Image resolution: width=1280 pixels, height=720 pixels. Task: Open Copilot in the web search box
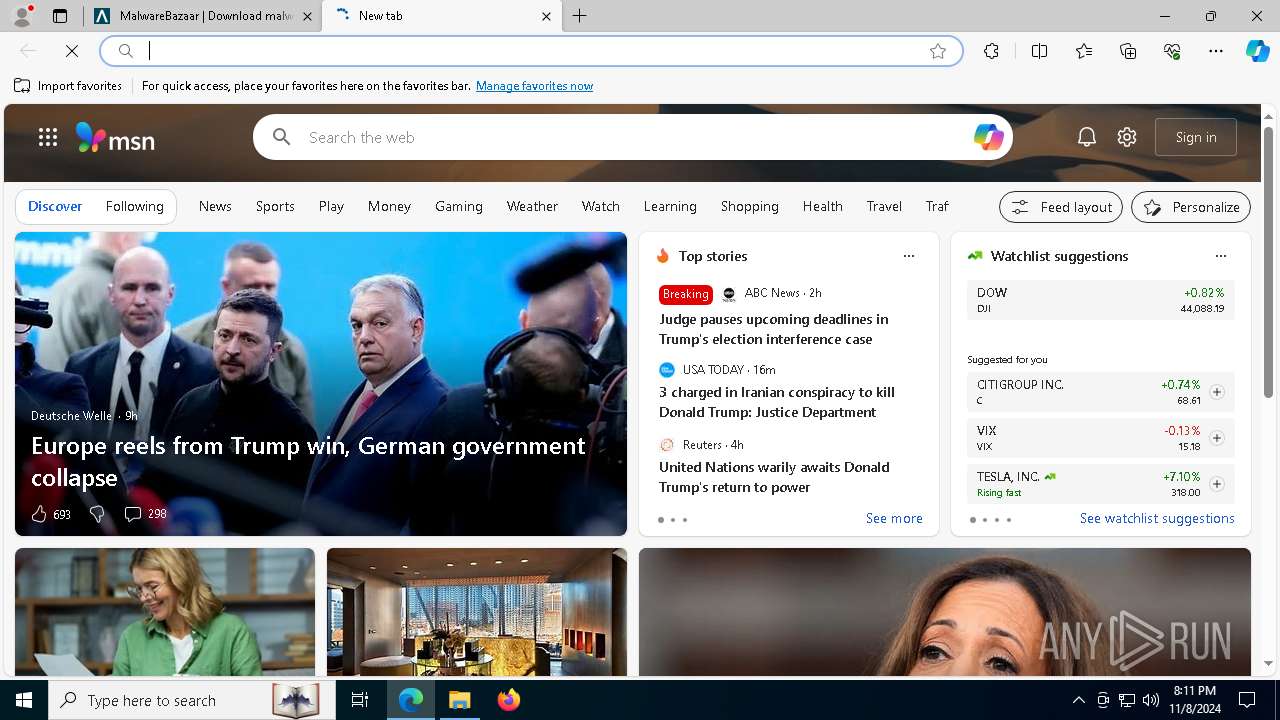click(988, 137)
